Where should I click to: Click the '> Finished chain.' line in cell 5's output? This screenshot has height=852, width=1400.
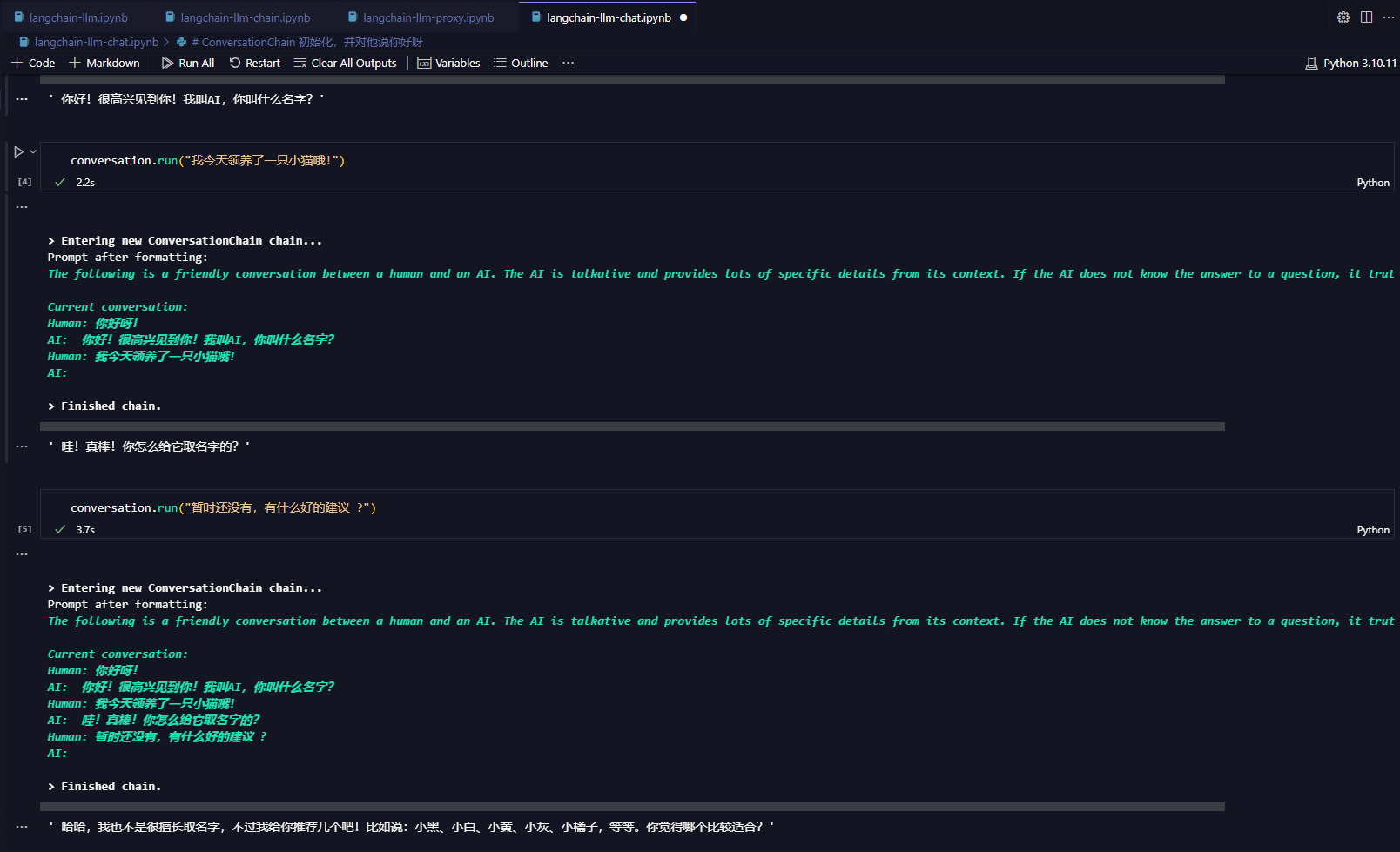(104, 787)
